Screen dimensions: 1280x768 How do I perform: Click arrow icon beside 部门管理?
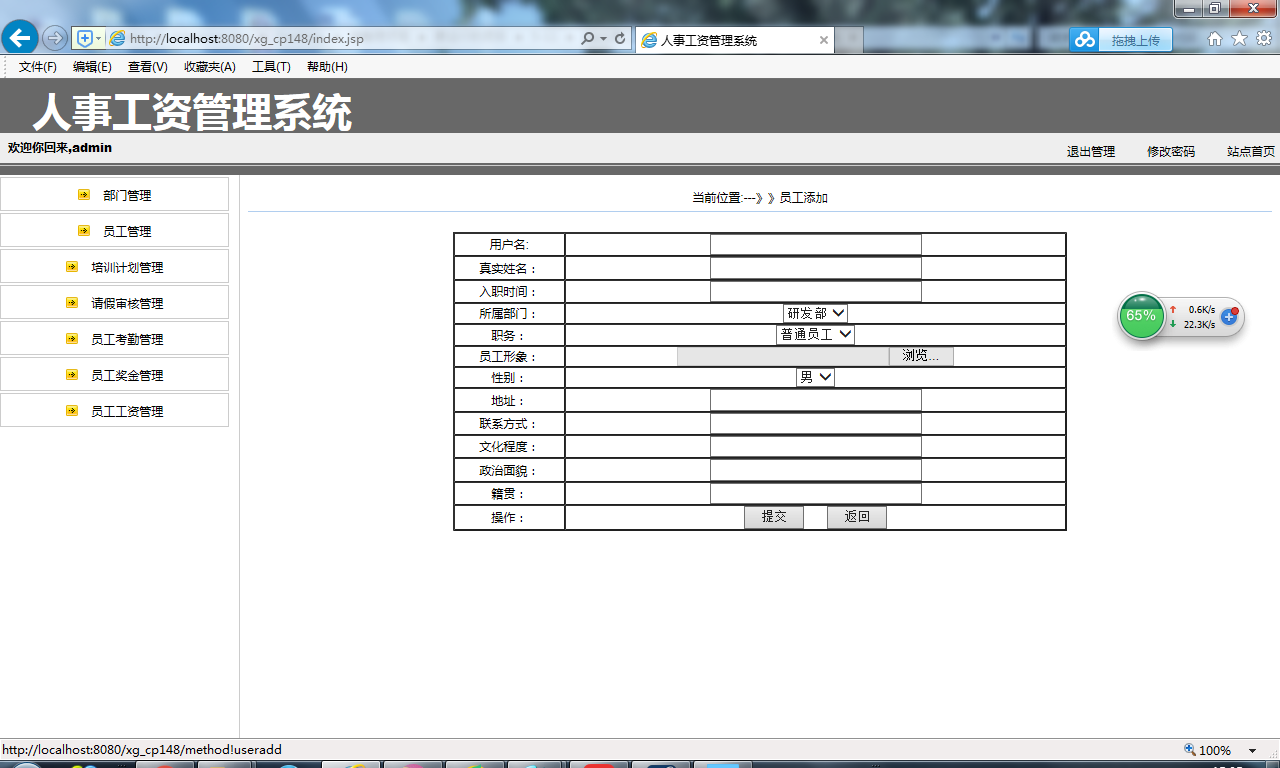click(x=84, y=195)
